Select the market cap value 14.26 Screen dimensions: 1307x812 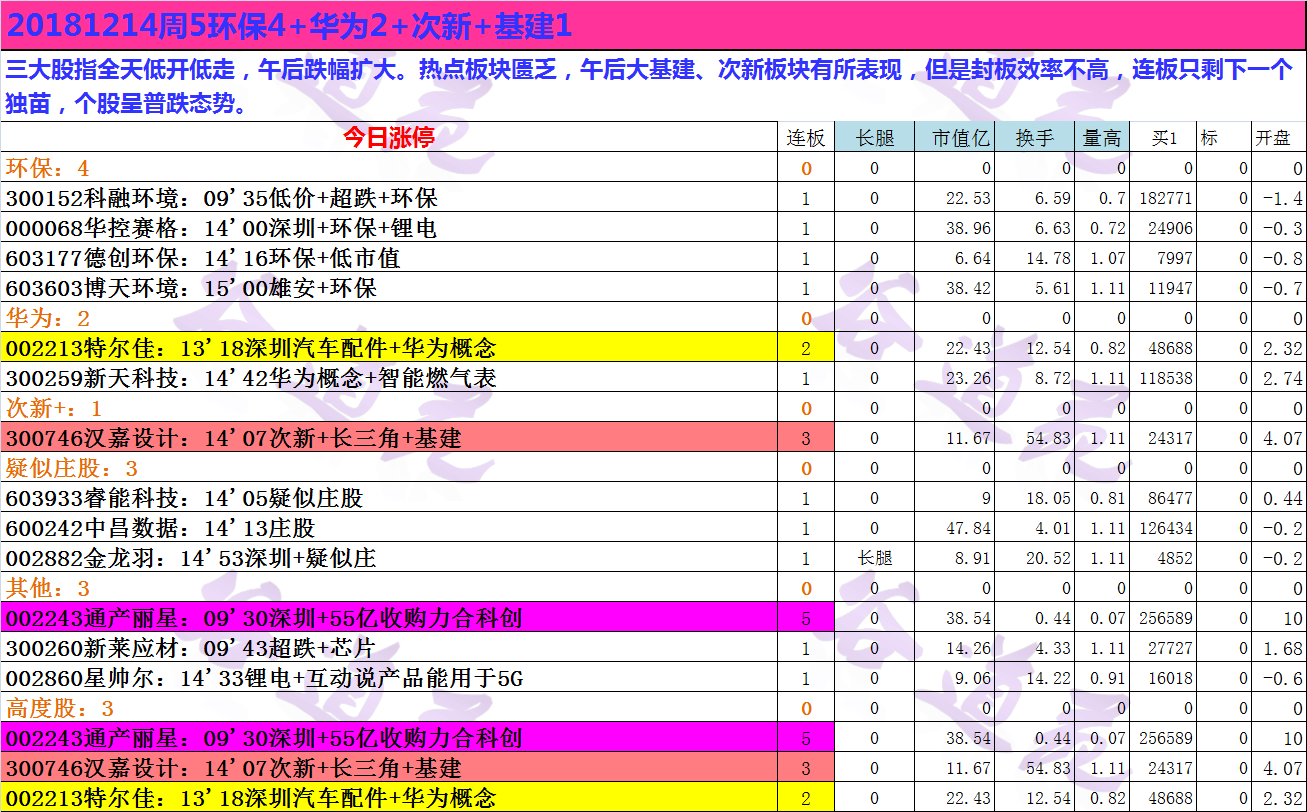coord(969,649)
